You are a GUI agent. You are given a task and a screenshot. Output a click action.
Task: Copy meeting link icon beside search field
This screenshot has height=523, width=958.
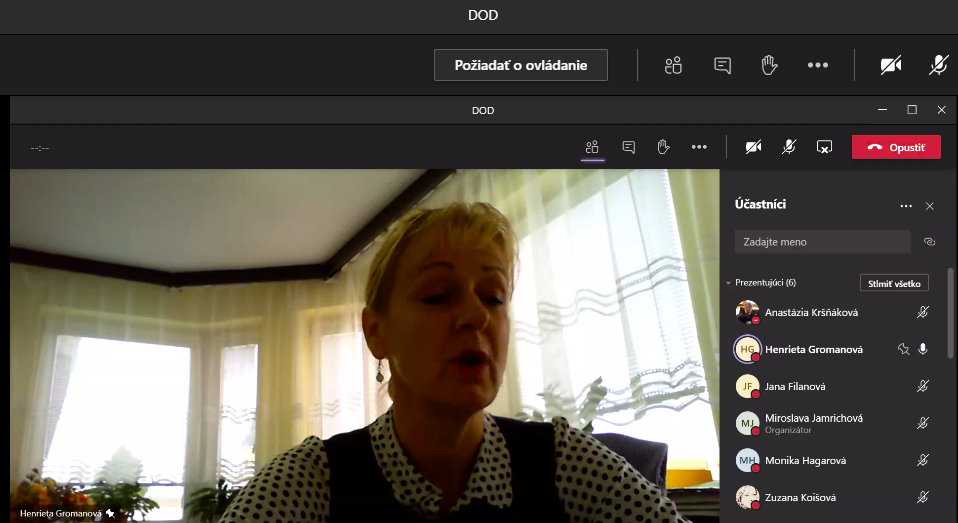(x=929, y=242)
